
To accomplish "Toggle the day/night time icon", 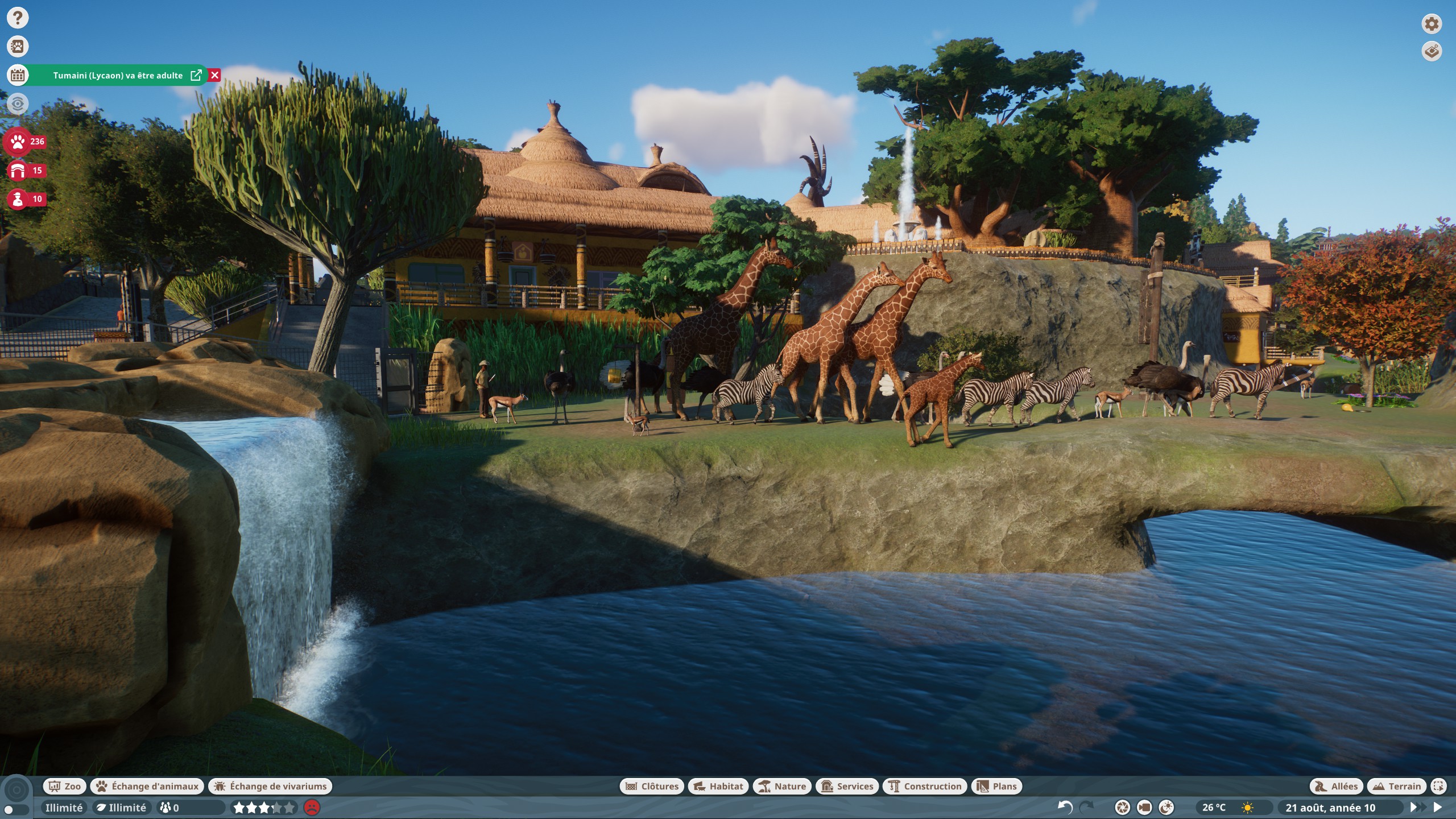I will pyautogui.click(x=1167, y=807).
